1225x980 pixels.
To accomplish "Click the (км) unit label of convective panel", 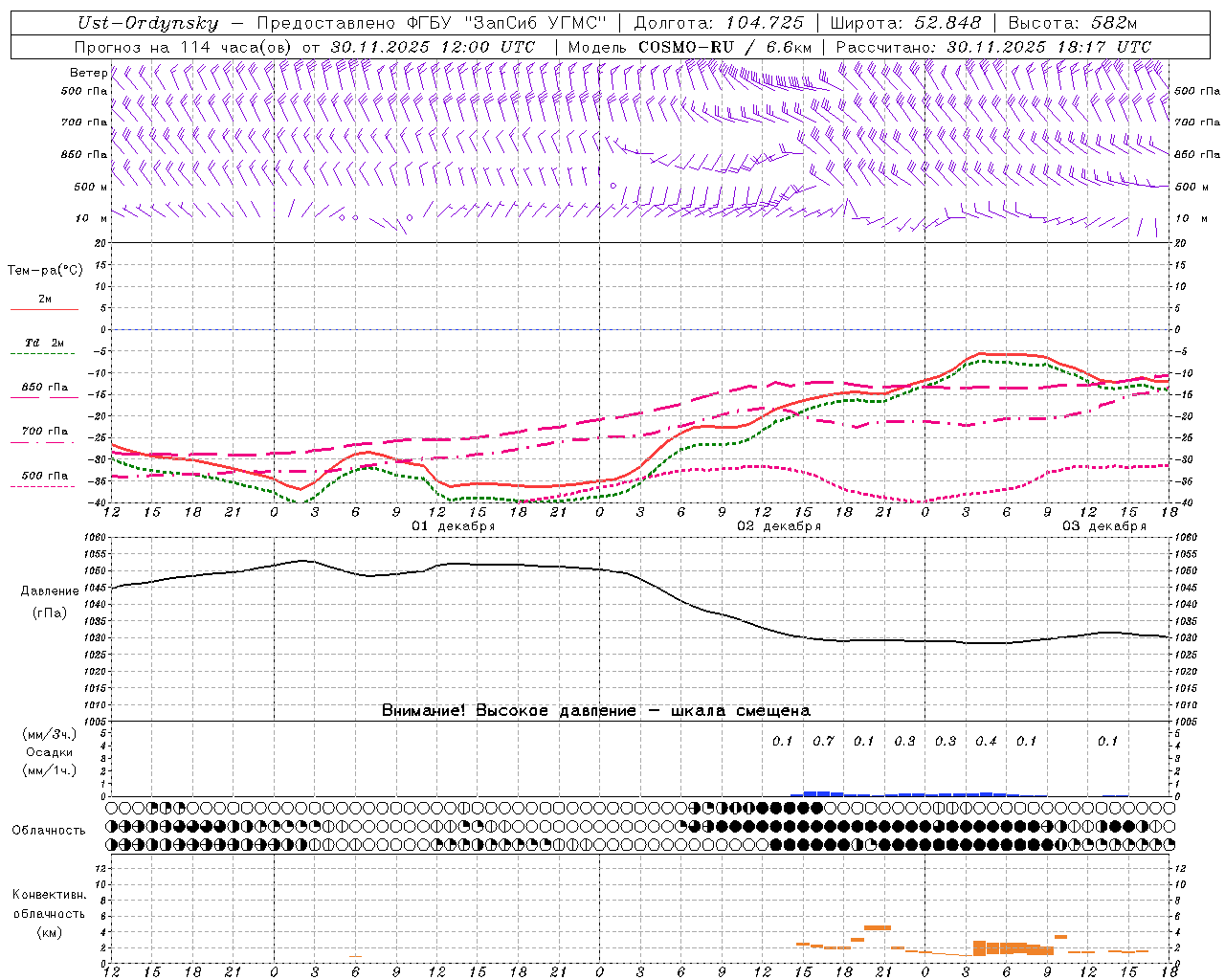I will tap(49, 932).
